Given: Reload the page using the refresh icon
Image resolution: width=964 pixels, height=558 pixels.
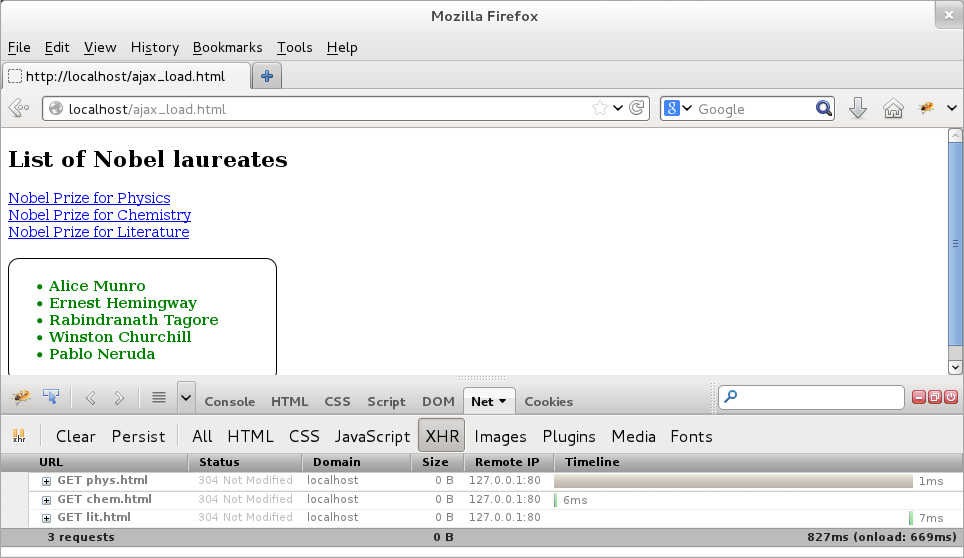Looking at the screenshot, I should click(637, 109).
